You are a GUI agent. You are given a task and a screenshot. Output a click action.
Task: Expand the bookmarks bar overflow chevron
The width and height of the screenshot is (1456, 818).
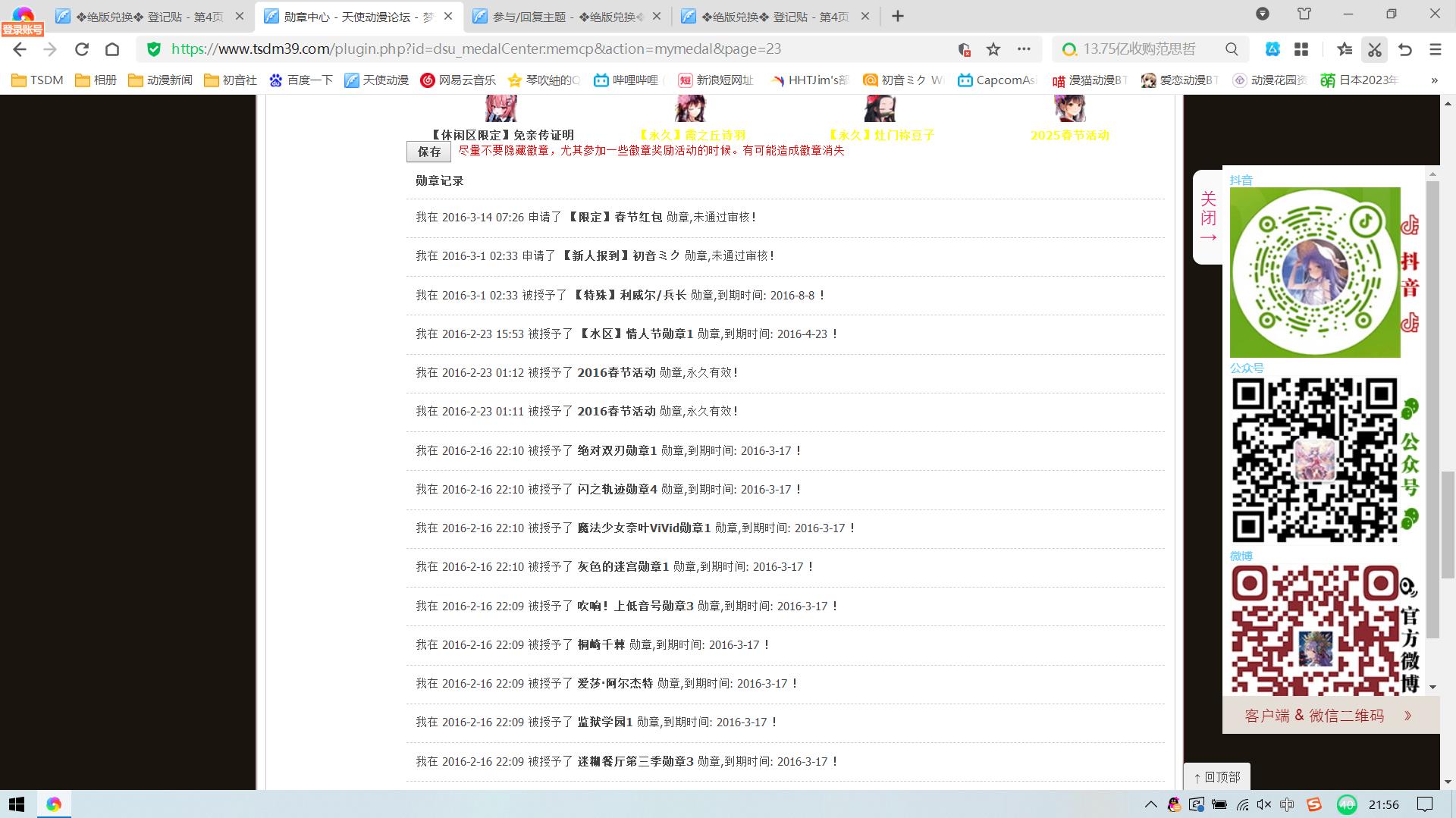(1434, 80)
